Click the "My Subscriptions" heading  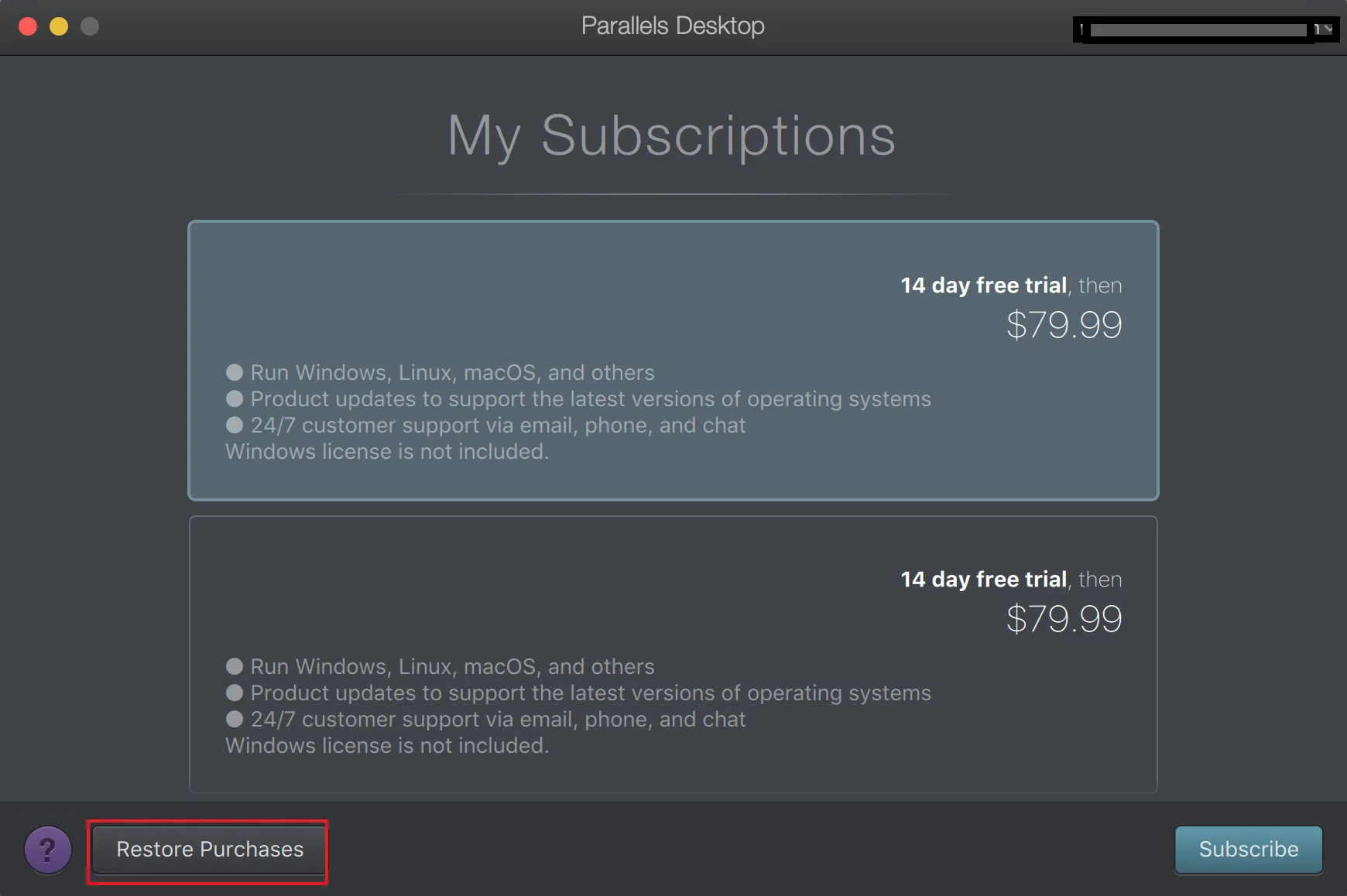pyautogui.click(x=673, y=136)
